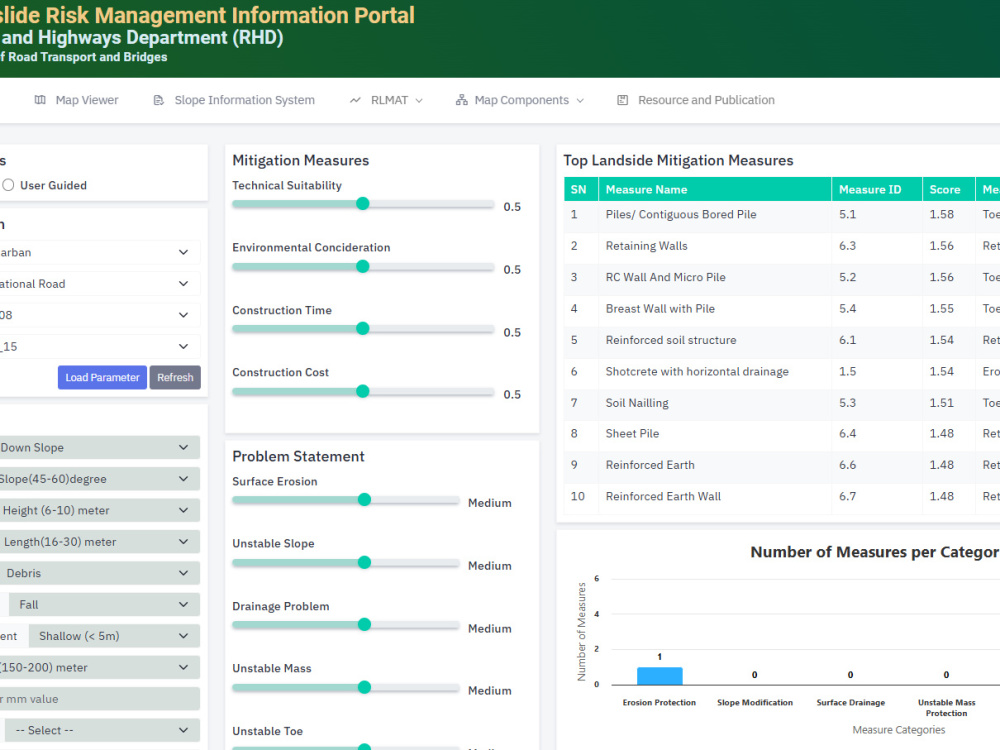Click the Technical Suitability slider handle
1000x750 pixels.
click(x=363, y=203)
